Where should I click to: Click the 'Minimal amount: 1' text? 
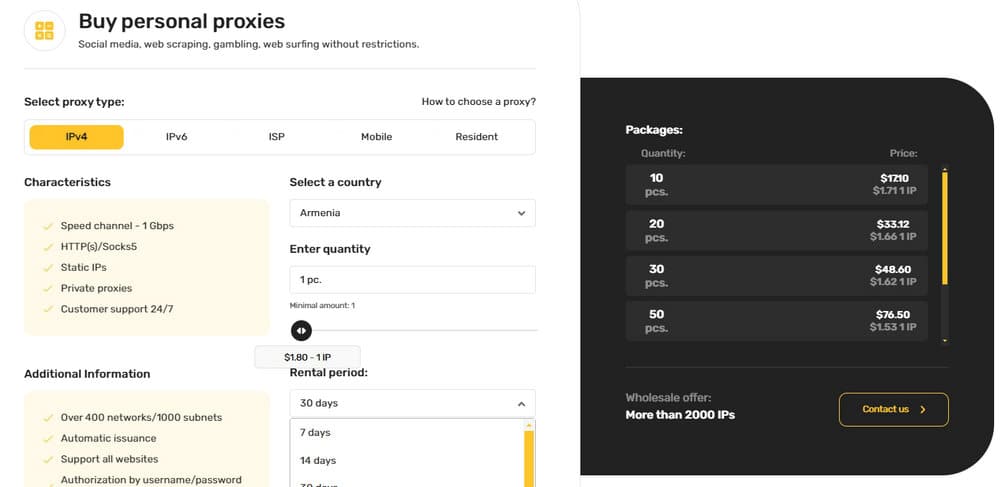click(x=322, y=306)
